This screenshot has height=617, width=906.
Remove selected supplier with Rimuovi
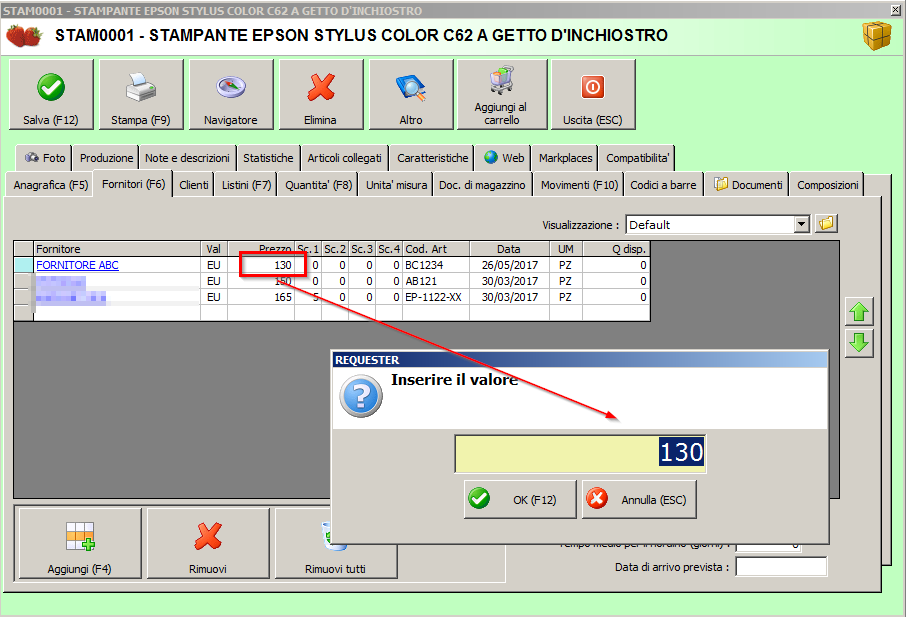pyautogui.click(x=208, y=543)
